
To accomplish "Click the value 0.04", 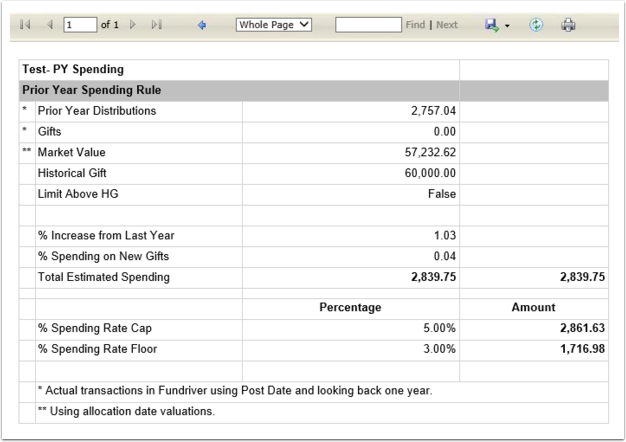I will (445, 256).
